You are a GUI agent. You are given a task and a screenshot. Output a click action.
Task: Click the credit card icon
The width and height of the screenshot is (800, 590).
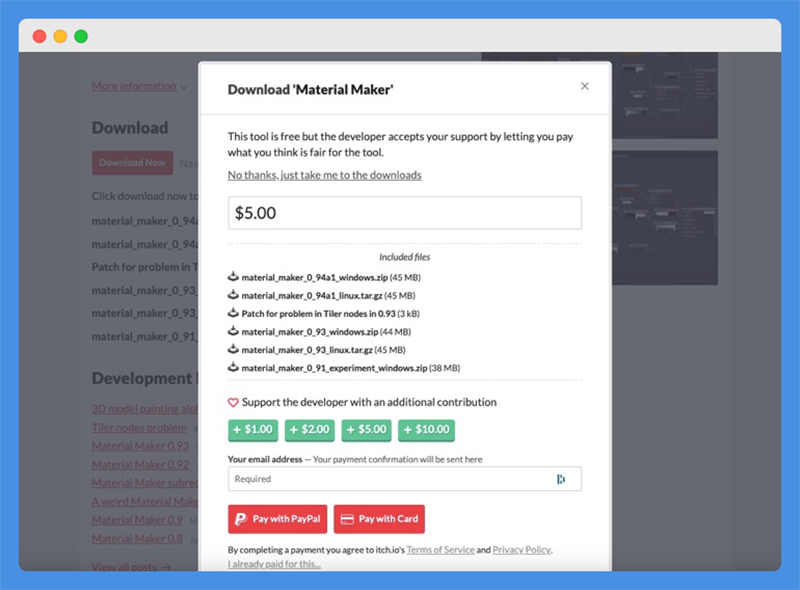[x=347, y=519]
